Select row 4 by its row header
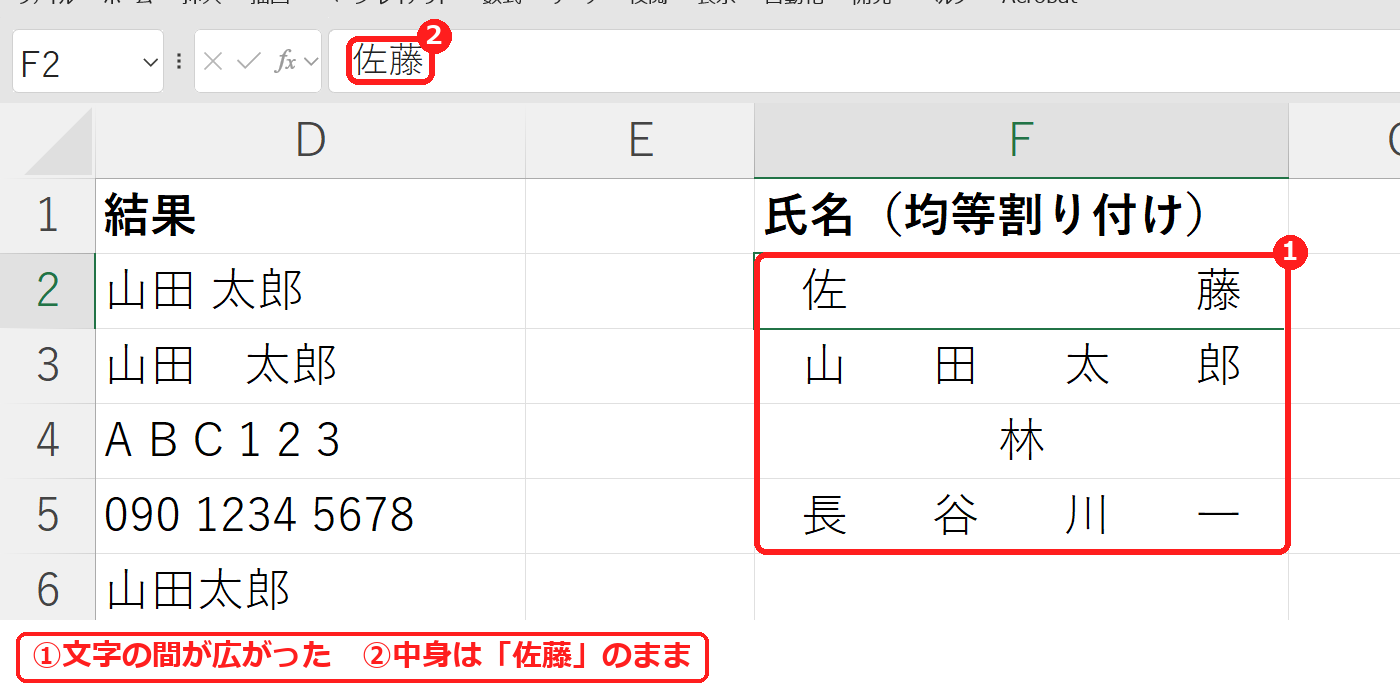The image size is (1400, 690). pyautogui.click(x=47, y=441)
